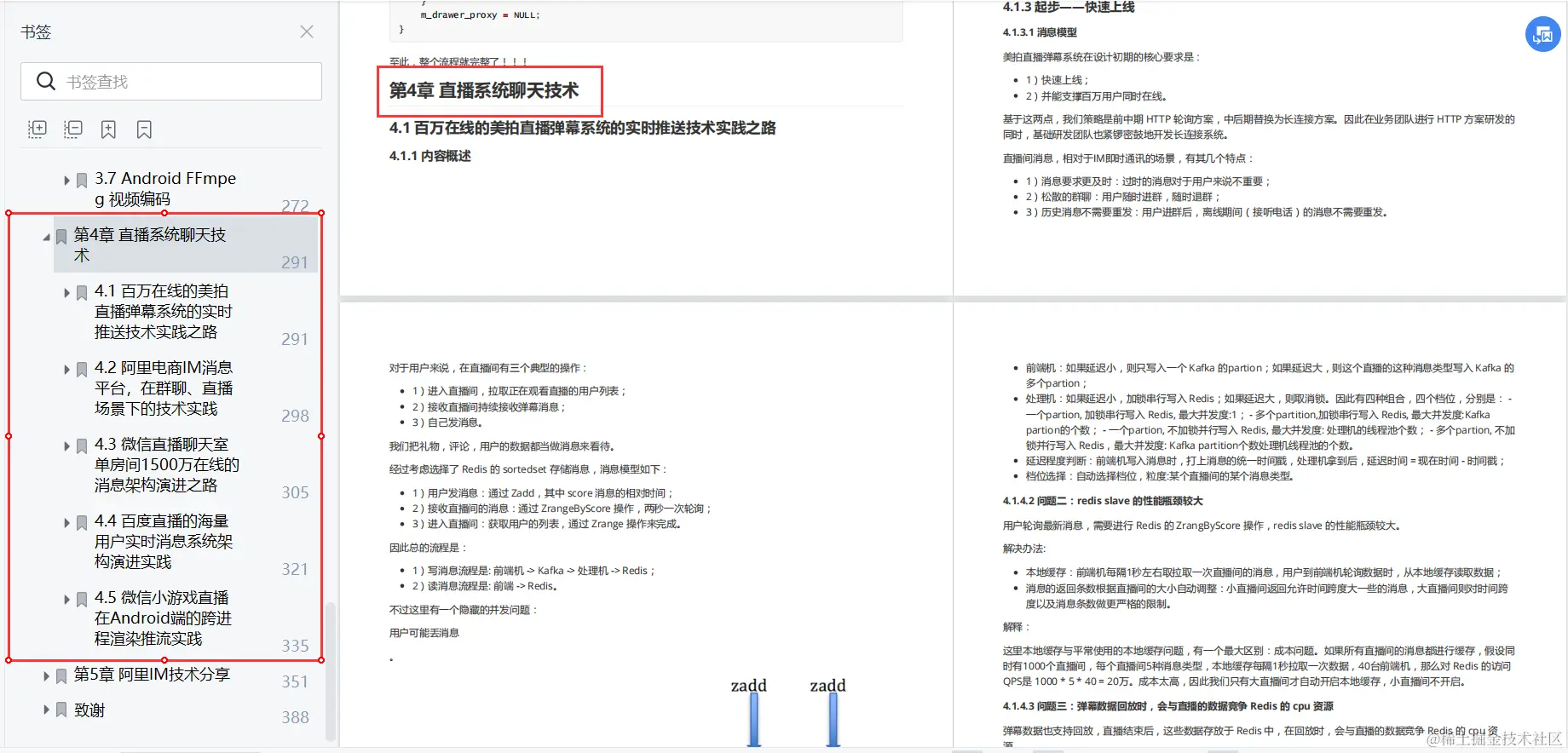Click the 4.1.3.1 消息模型 heading
This screenshot has width=1568, height=753.
[x=1040, y=32]
